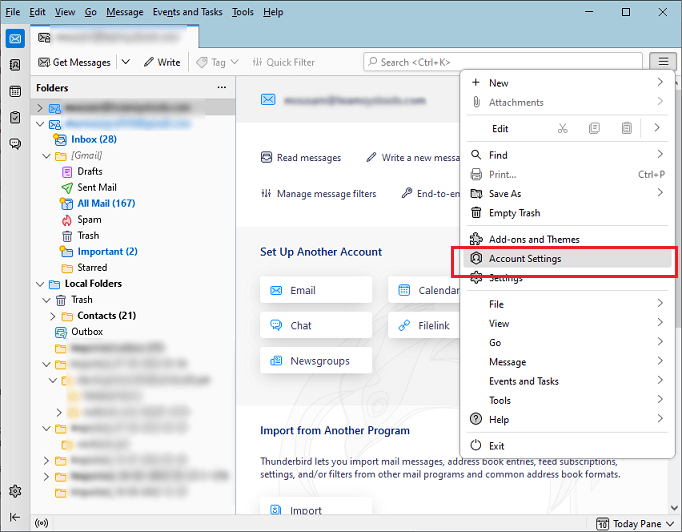Open the View submenu in app menu
This screenshot has width=682, height=532.
[x=568, y=323]
